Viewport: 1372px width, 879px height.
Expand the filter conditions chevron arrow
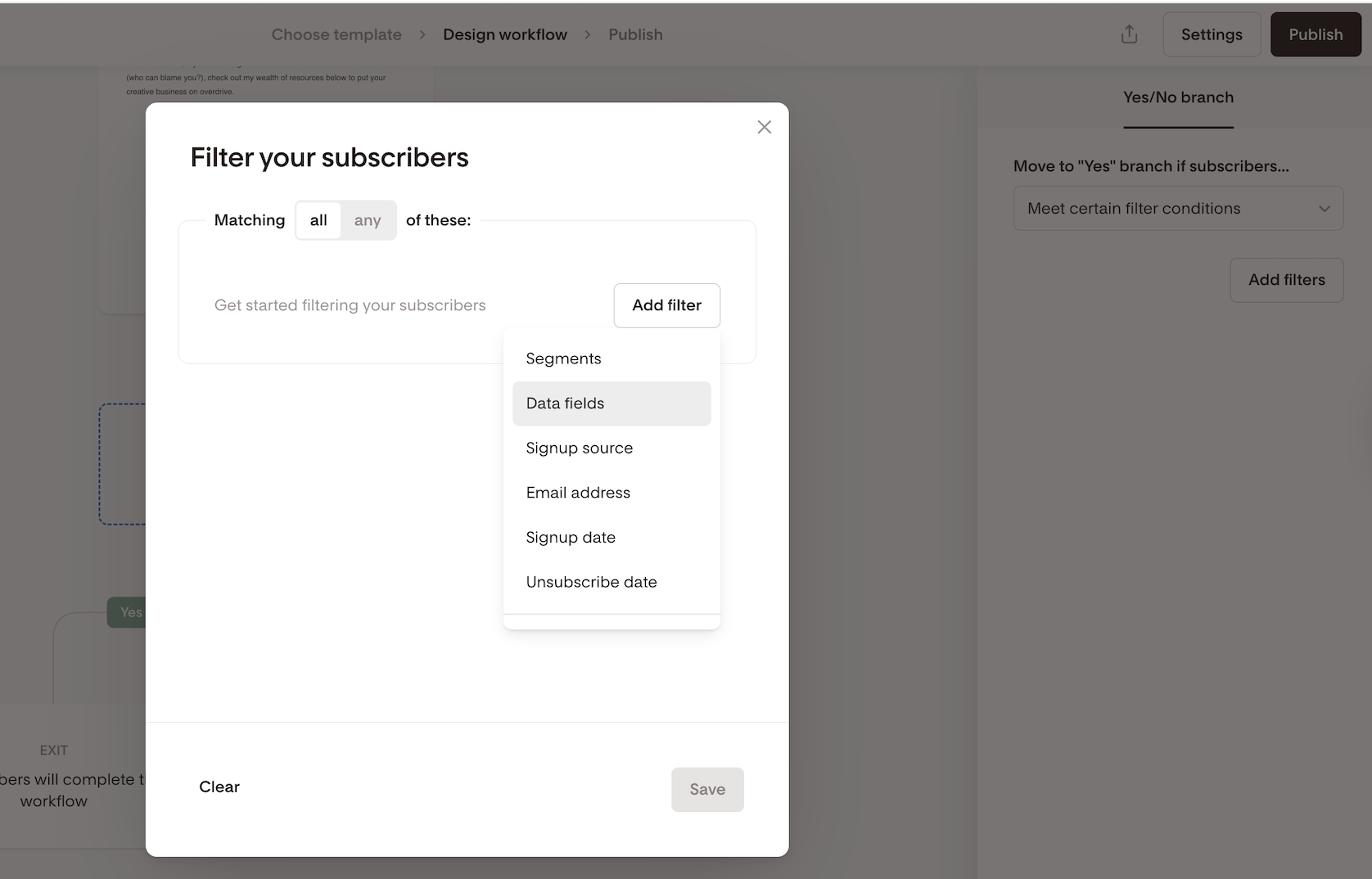[x=1324, y=209]
